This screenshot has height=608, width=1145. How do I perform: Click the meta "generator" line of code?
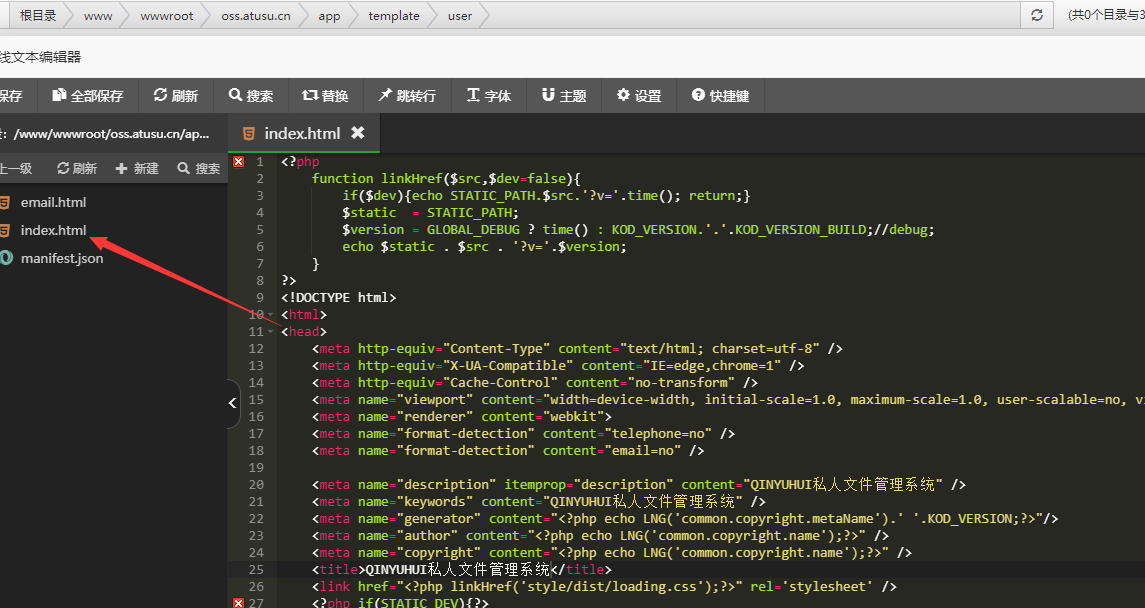(x=685, y=518)
